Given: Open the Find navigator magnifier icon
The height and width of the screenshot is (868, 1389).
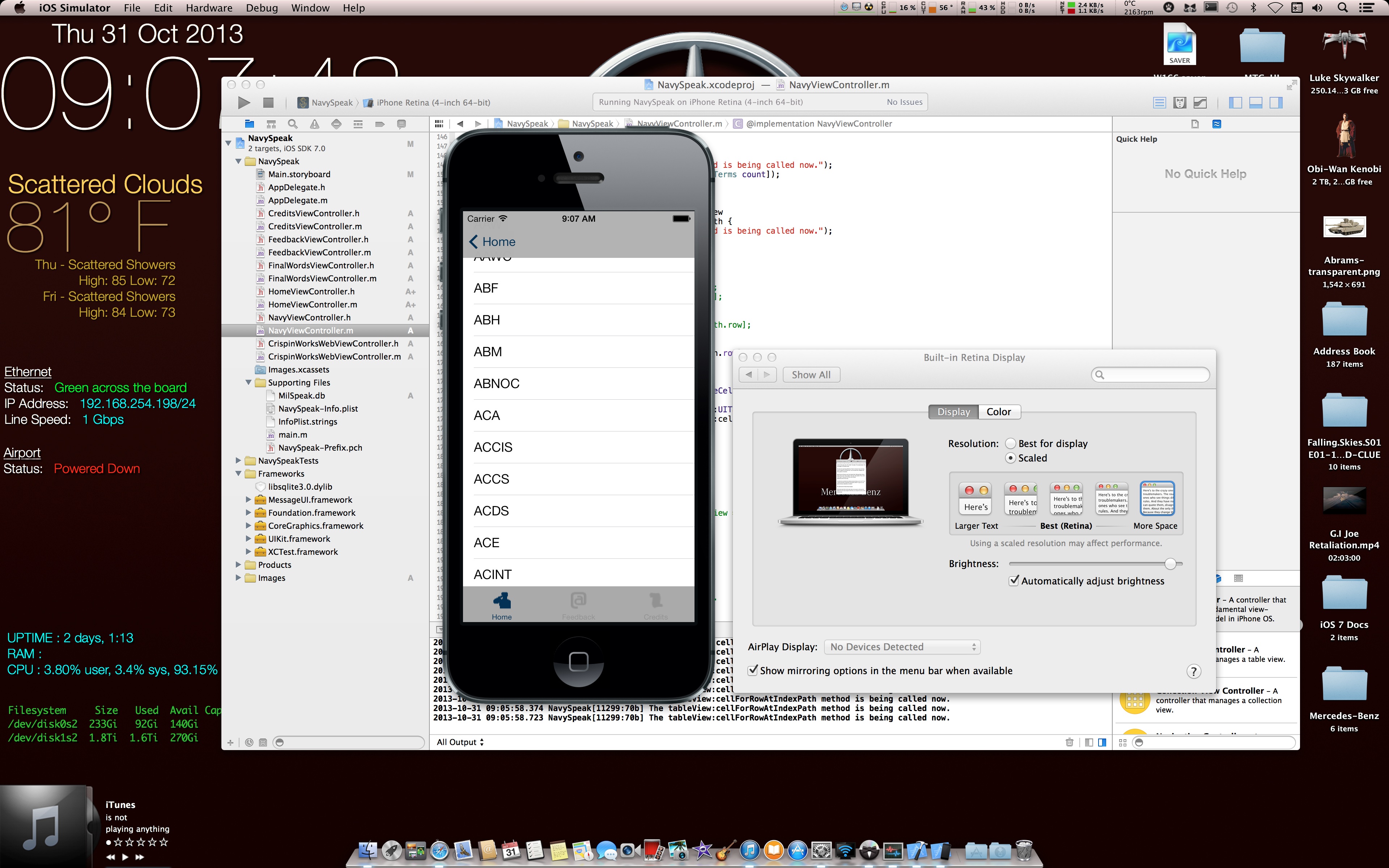Looking at the screenshot, I should [293, 123].
